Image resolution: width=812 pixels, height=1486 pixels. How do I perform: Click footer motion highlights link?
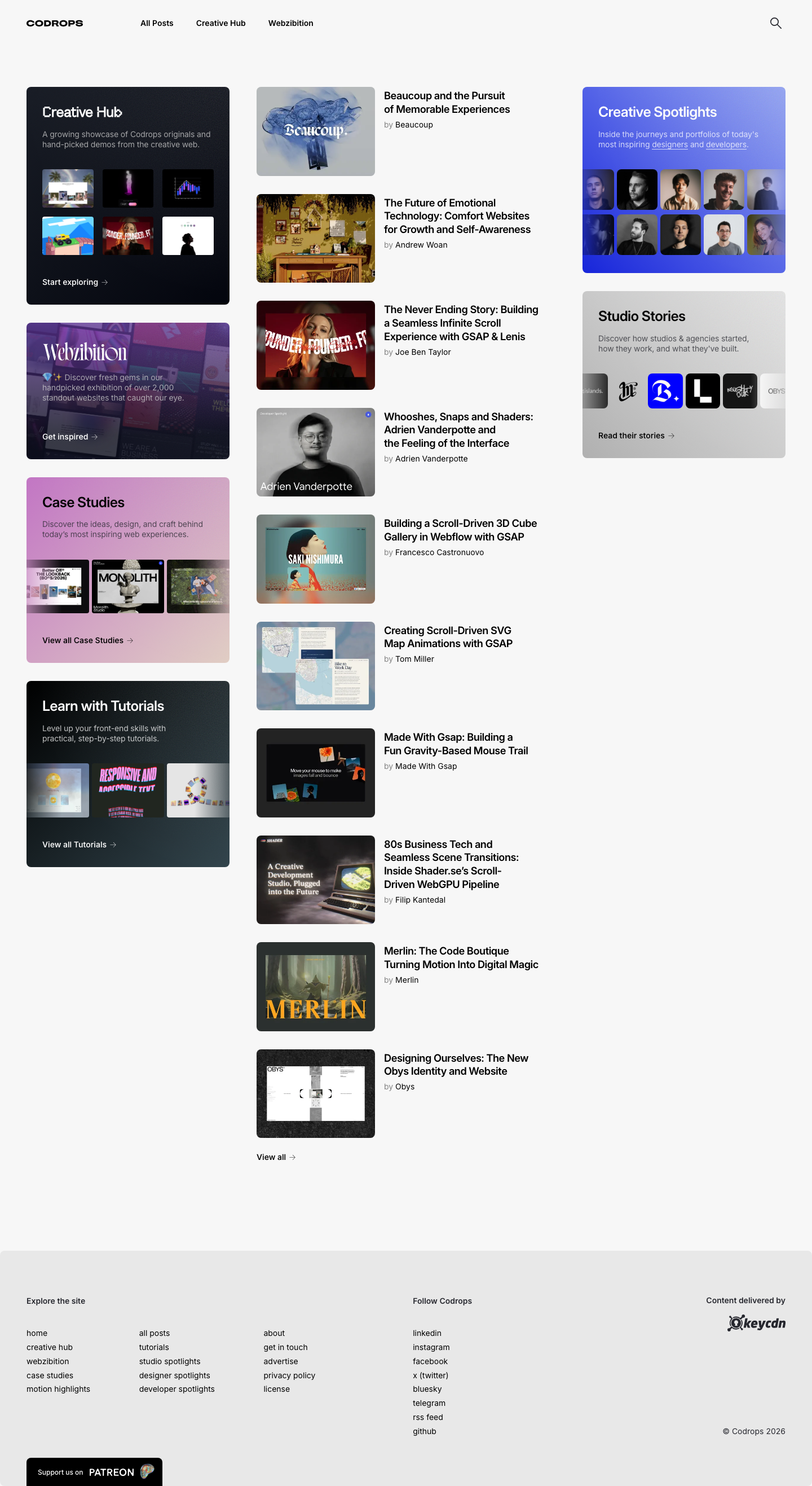[x=58, y=1389]
